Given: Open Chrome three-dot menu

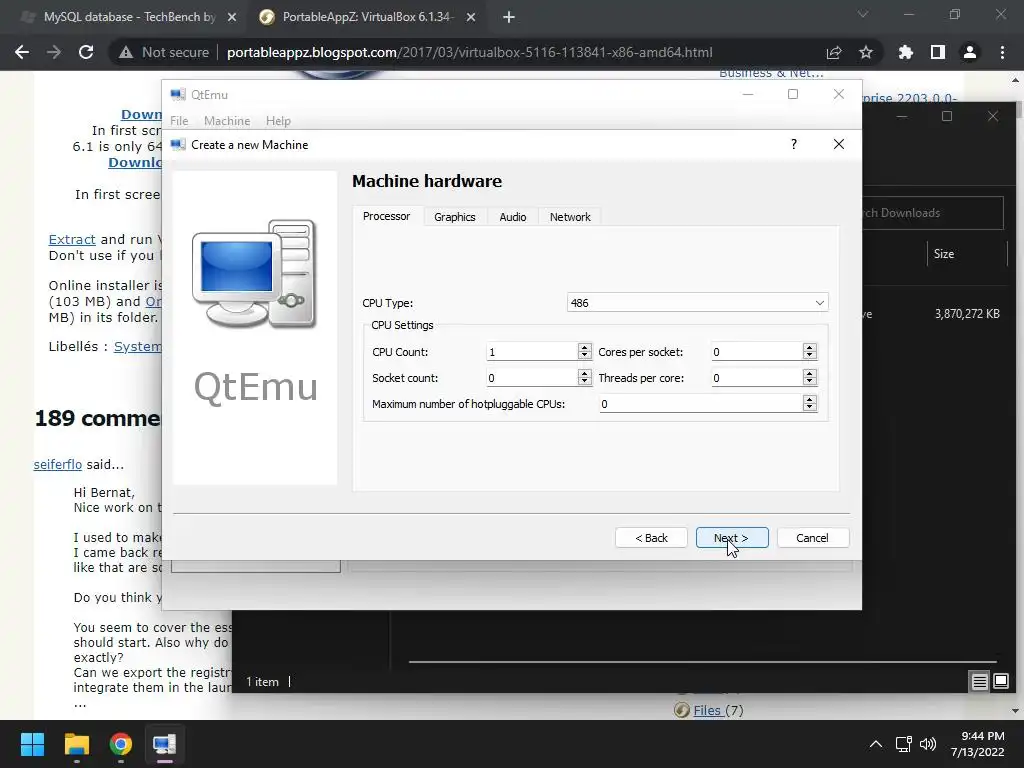Looking at the screenshot, I should pyautogui.click(x=1002, y=52).
